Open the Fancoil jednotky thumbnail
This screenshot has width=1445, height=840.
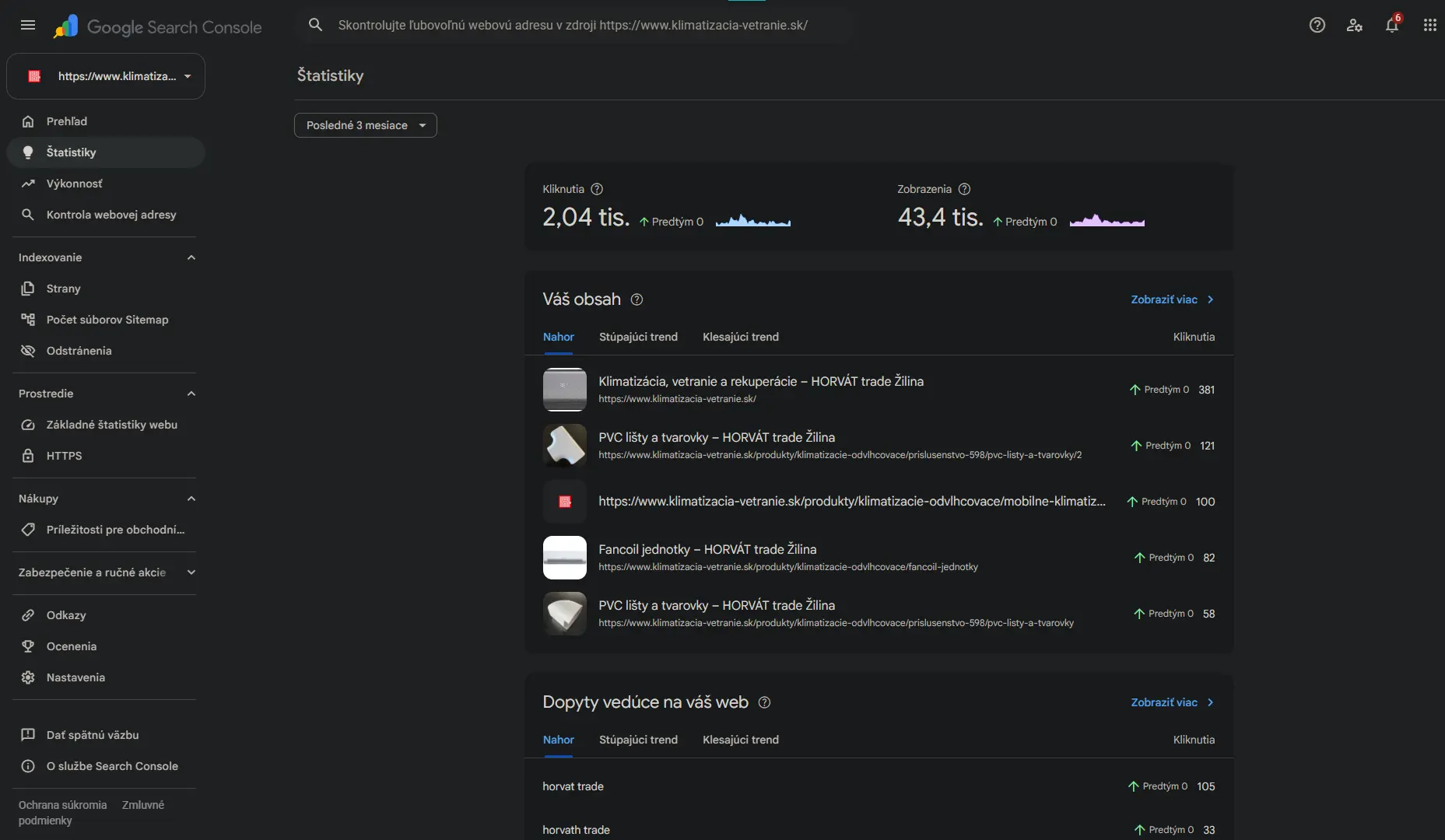pyautogui.click(x=565, y=558)
